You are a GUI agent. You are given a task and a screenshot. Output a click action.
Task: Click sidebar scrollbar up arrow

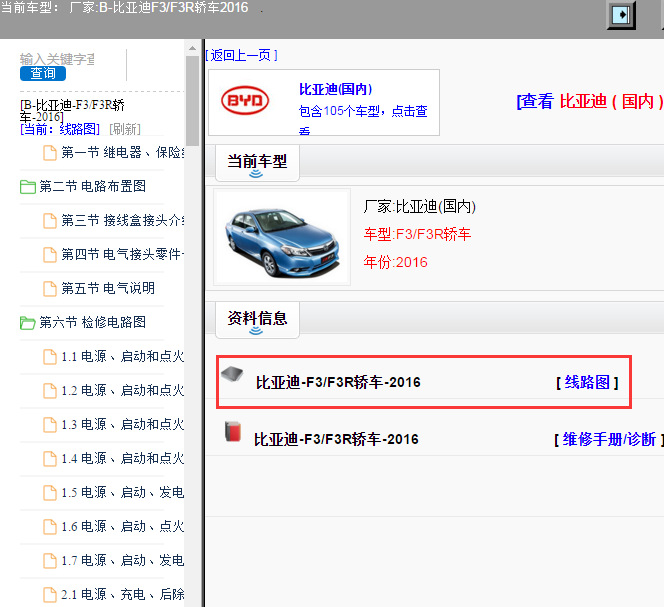pos(192,48)
